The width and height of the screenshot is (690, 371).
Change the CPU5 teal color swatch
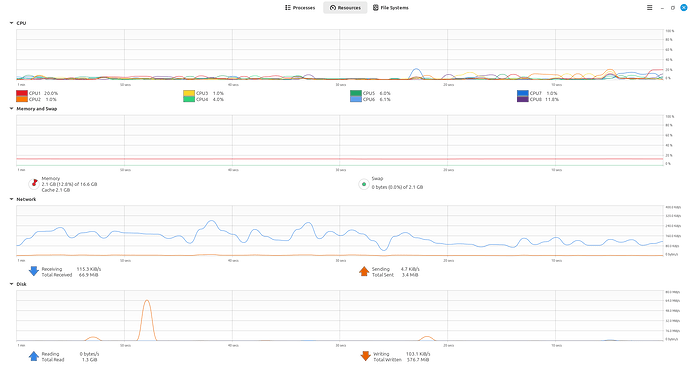[356, 93]
